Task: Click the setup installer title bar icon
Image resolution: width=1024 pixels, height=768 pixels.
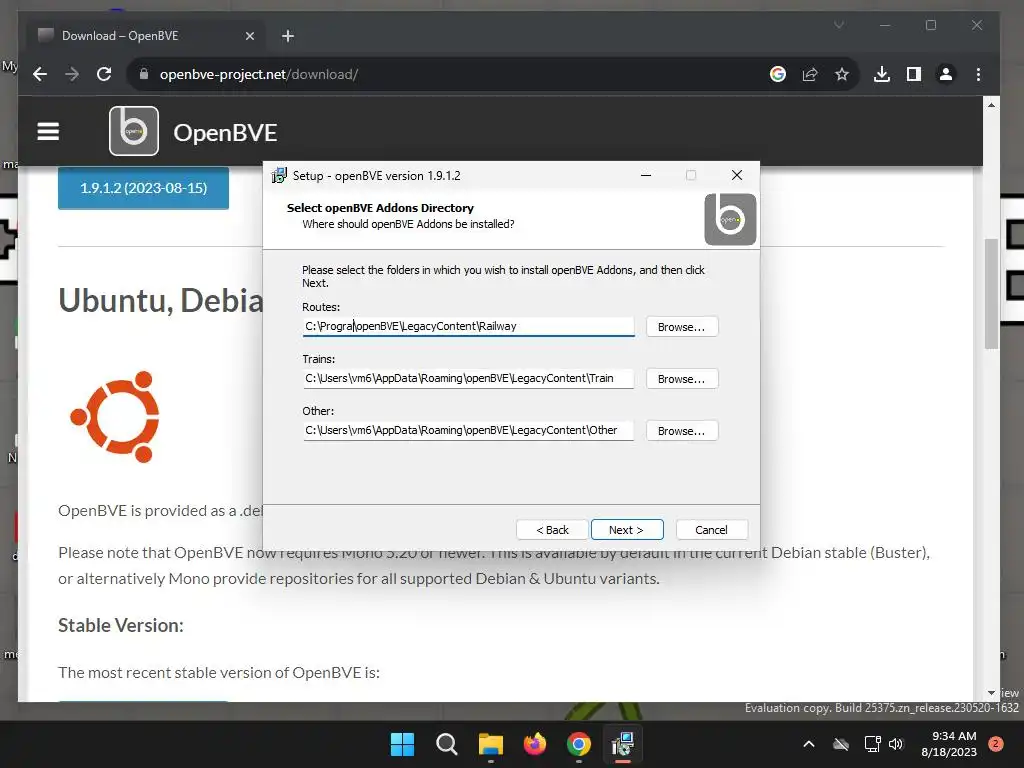Action: [279, 175]
